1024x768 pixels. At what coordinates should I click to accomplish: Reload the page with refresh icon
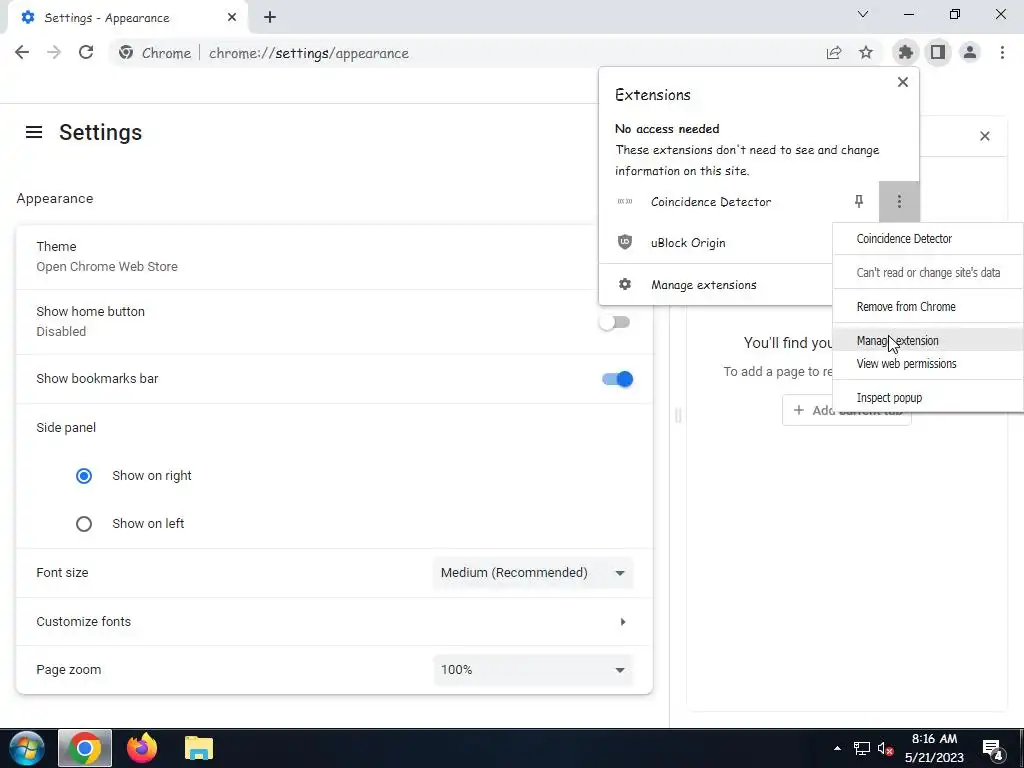pos(86,53)
